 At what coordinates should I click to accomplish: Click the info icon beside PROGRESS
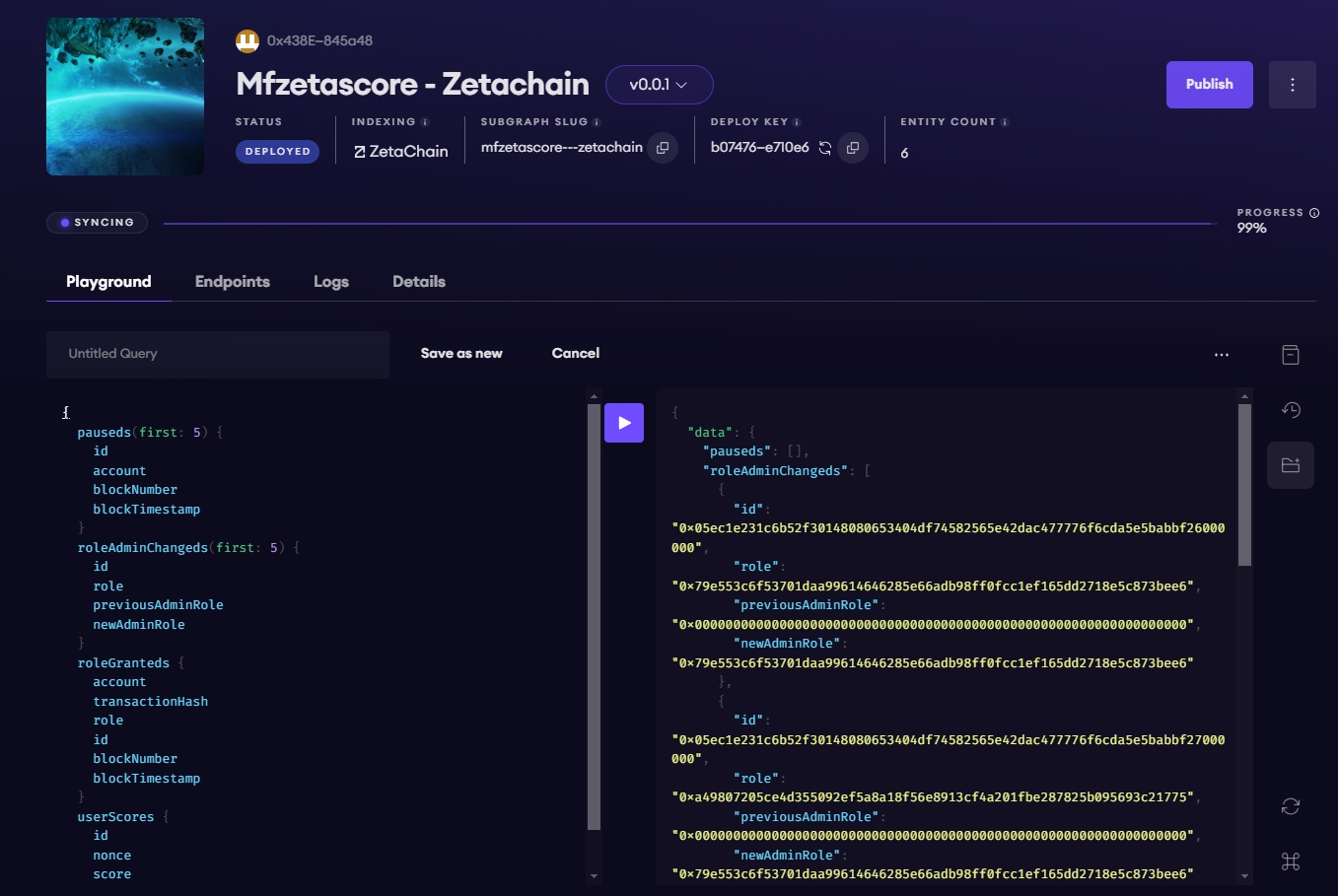1313,213
